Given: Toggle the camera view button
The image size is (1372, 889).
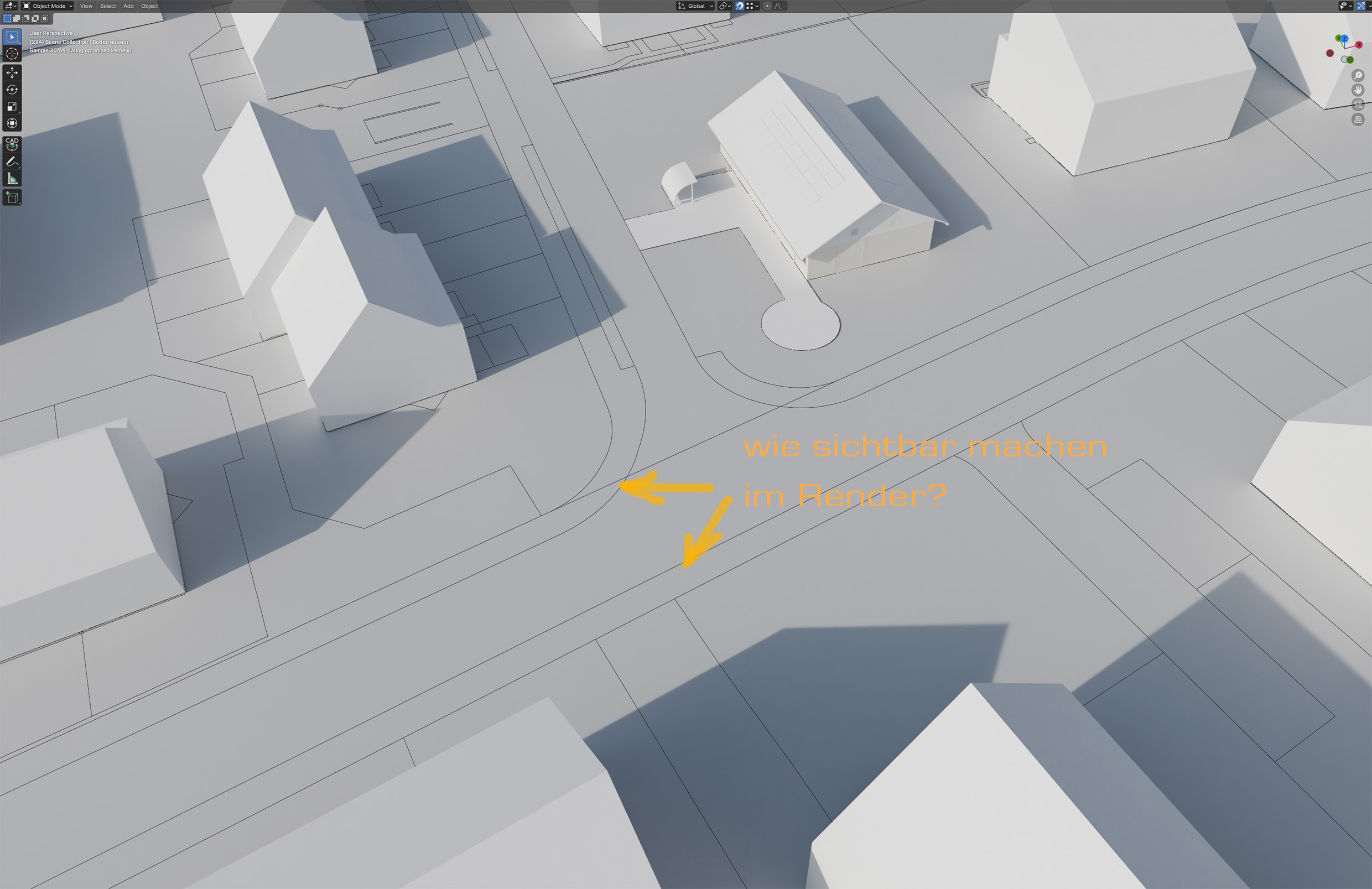Looking at the screenshot, I should click(1358, 105).
